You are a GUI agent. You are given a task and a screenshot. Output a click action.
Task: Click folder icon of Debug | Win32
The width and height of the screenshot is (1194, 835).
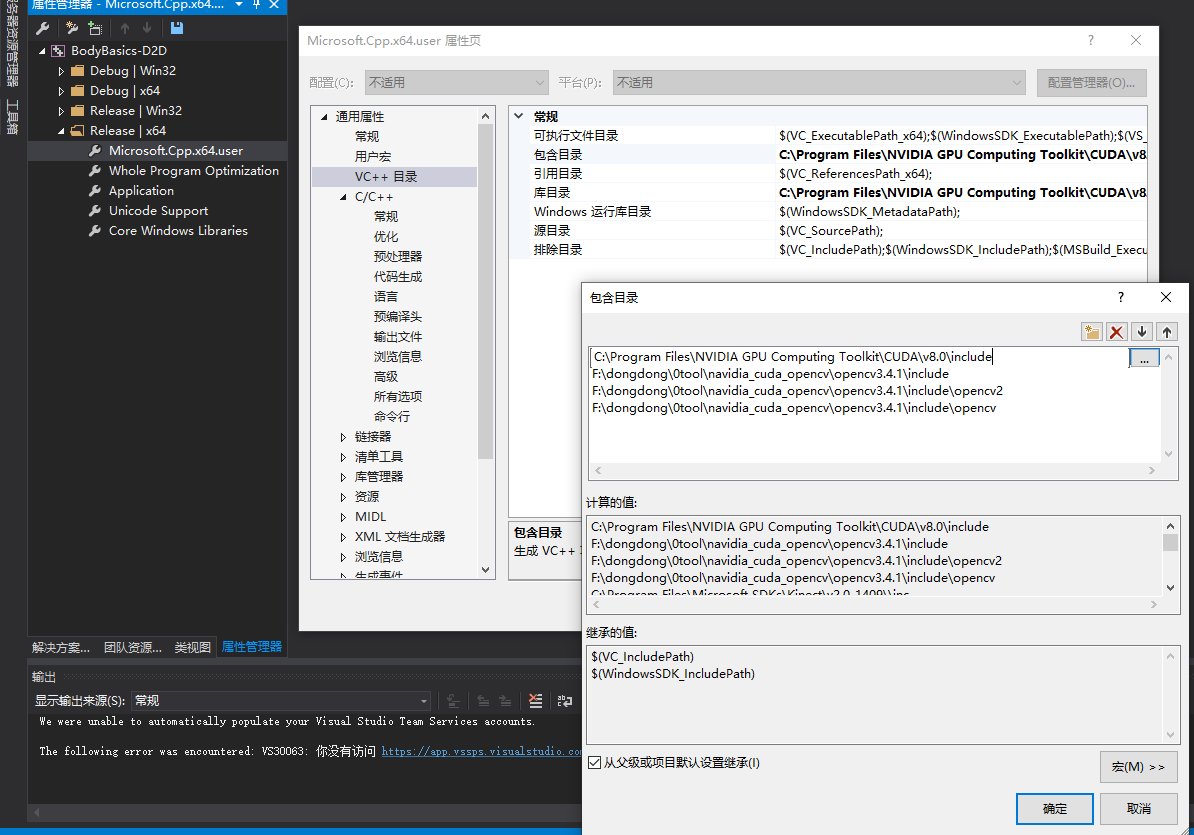78,71
